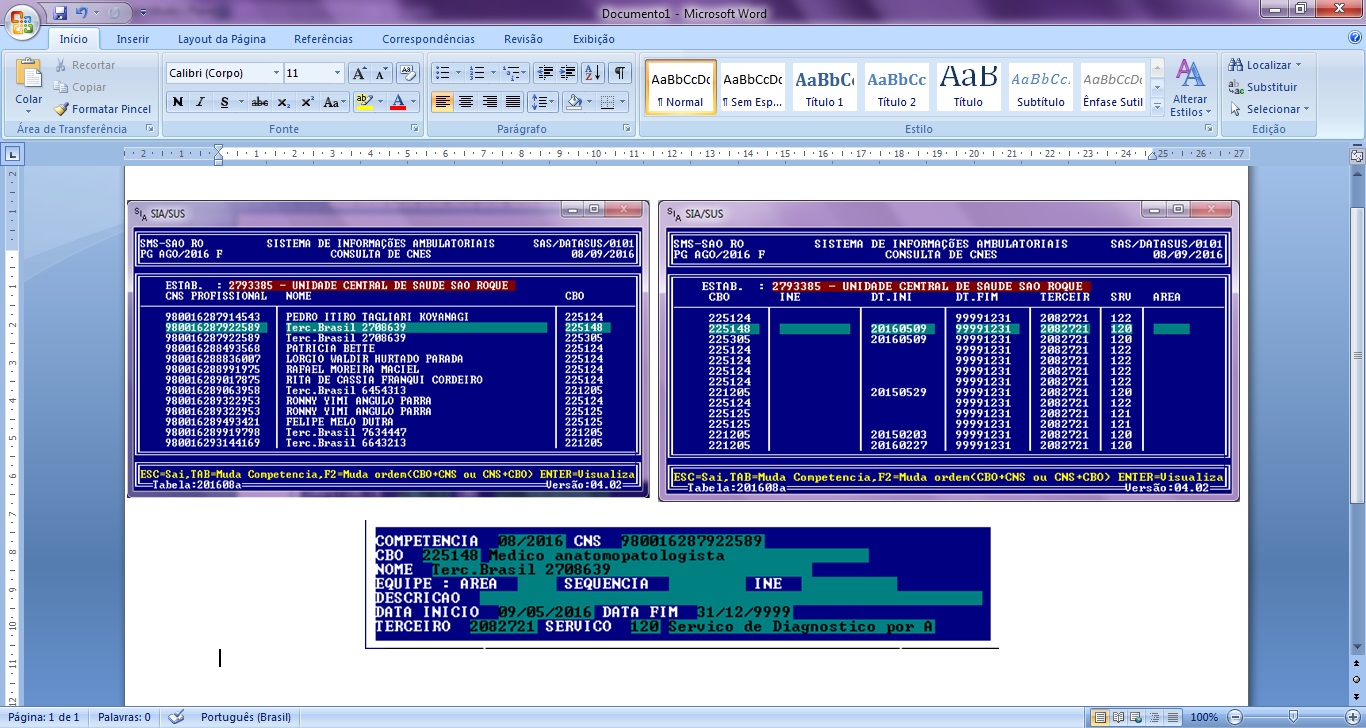The width and height of the screenshot is (1366, 728).
Task: Select the Título 1 style thumbnail
Action: 825,88
